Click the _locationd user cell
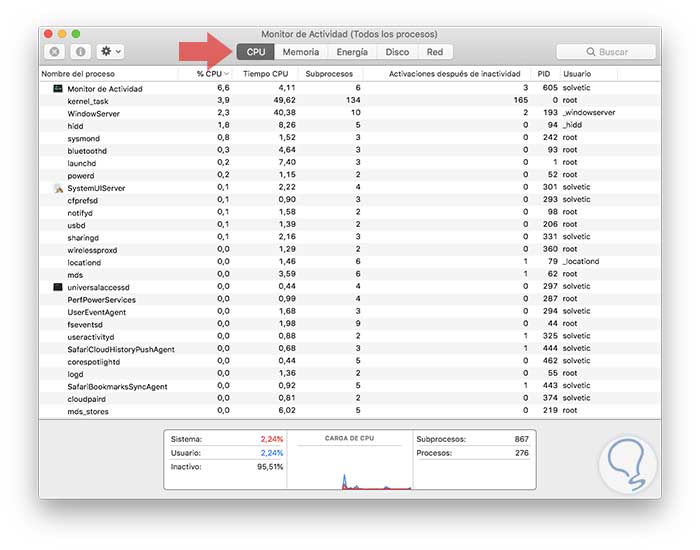Image resolution: width=700 pixels, height=550 pixels. (581, 261)
